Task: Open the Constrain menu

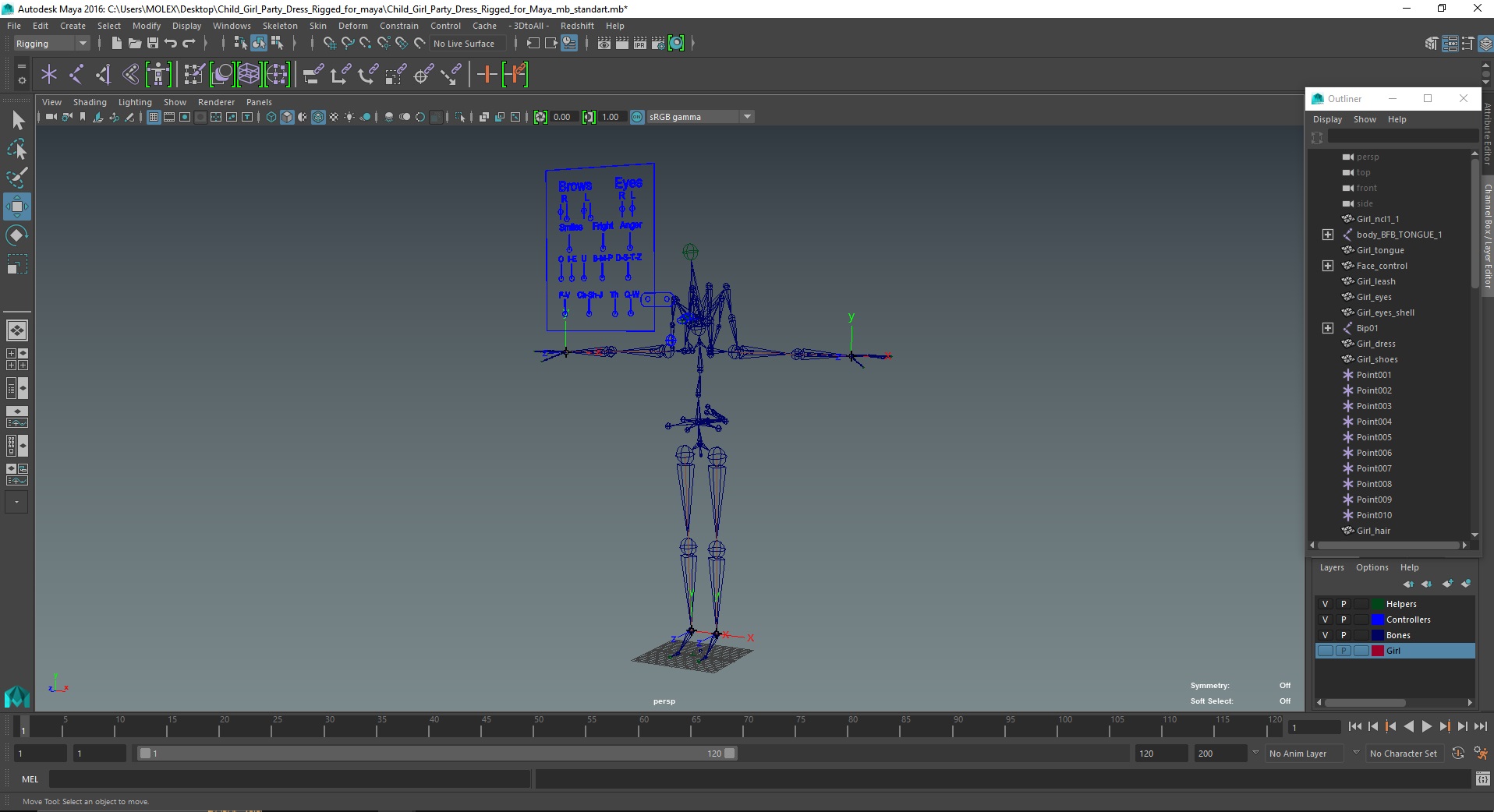Action: [x=399, y=26]
